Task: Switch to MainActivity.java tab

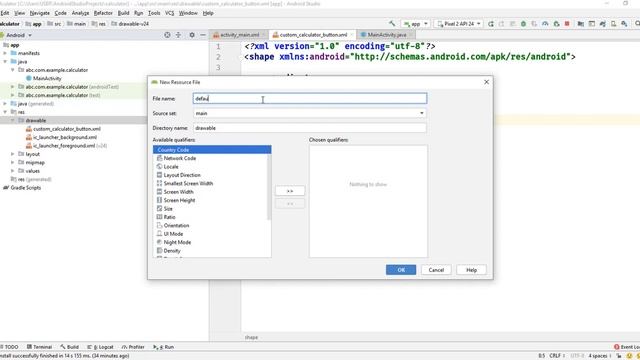Action: point(386,35)
